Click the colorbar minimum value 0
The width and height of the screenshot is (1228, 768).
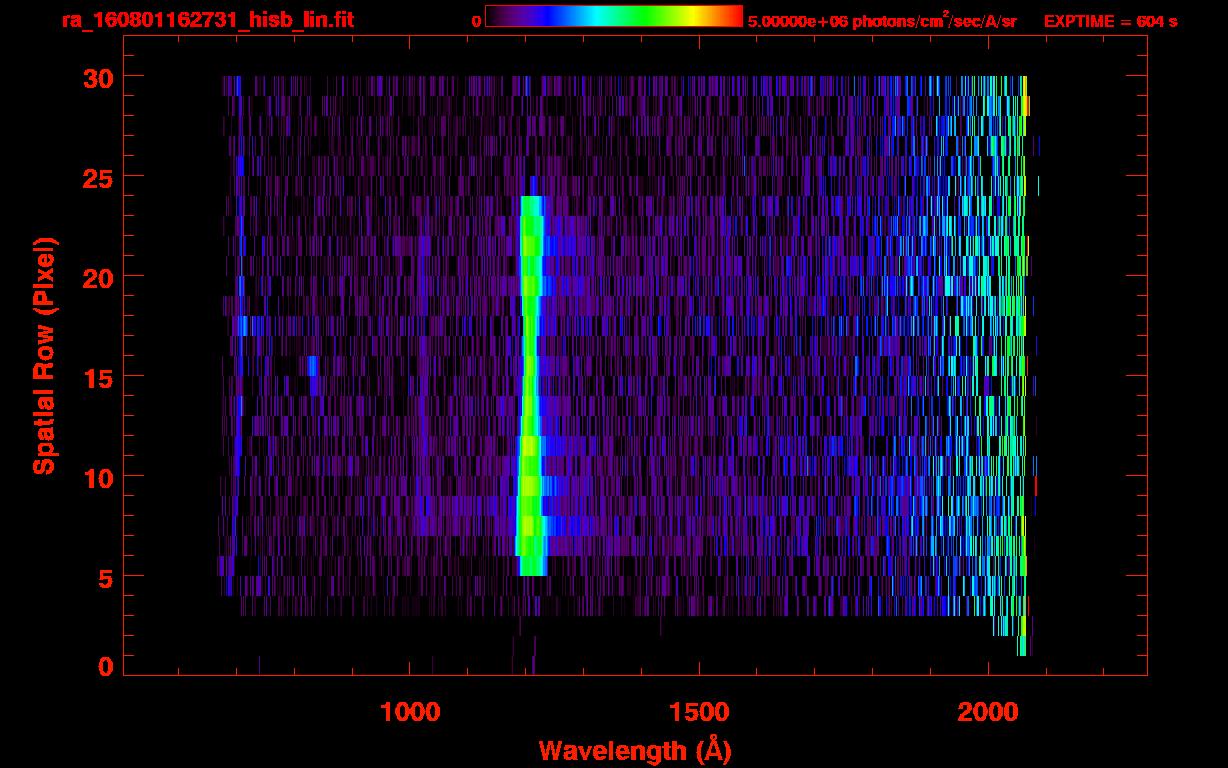tap(478, 21)
